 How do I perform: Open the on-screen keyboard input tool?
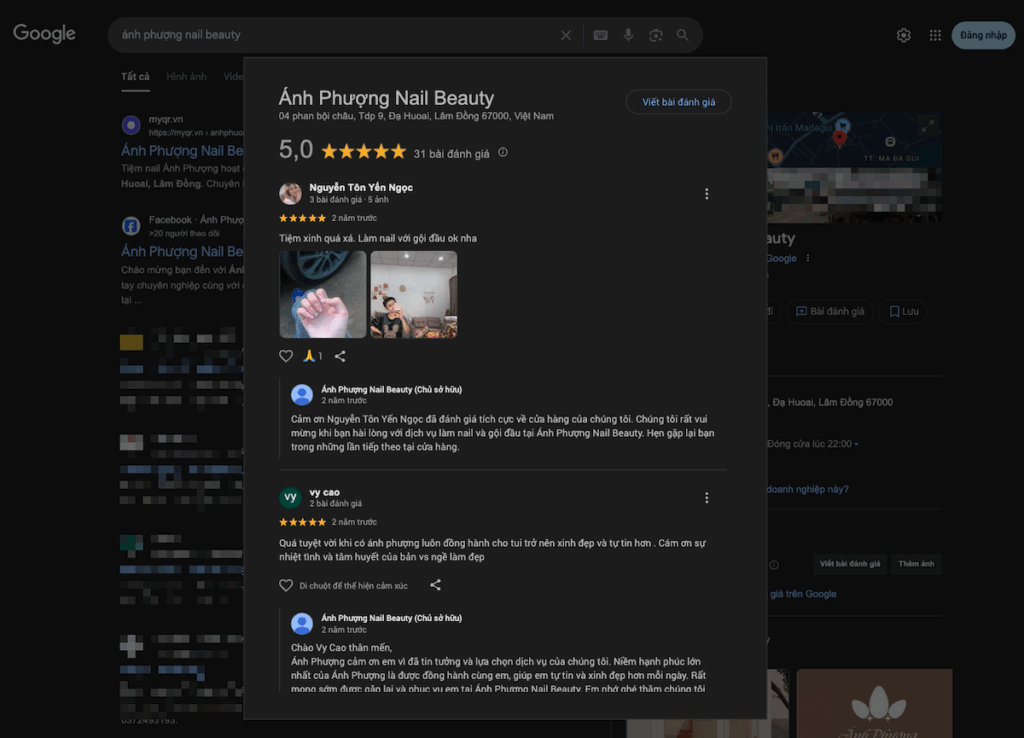coord(600,35)
